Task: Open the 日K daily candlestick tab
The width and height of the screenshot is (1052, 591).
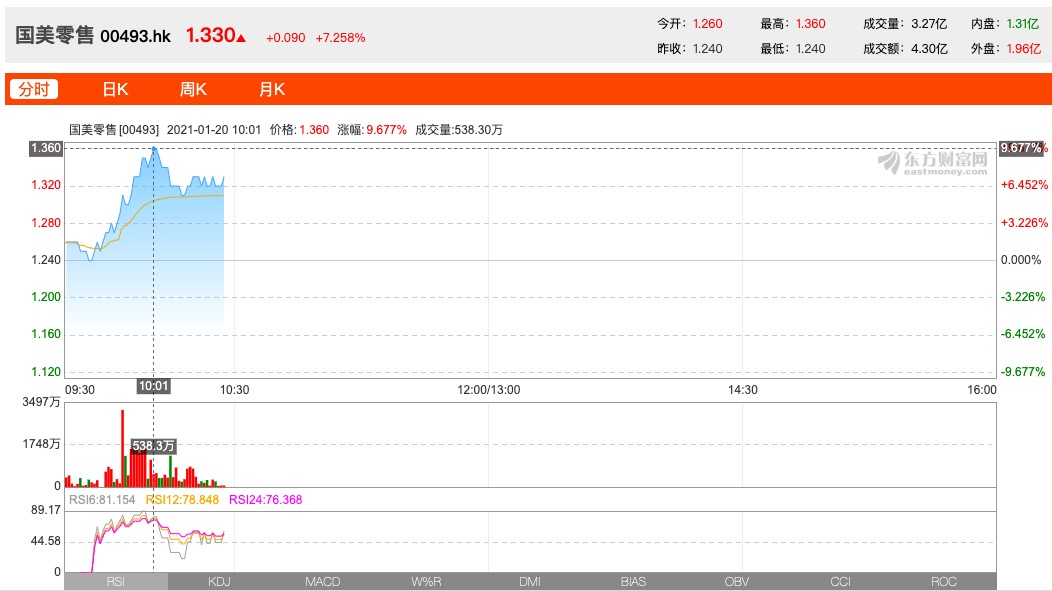Action: click(115, 89)
